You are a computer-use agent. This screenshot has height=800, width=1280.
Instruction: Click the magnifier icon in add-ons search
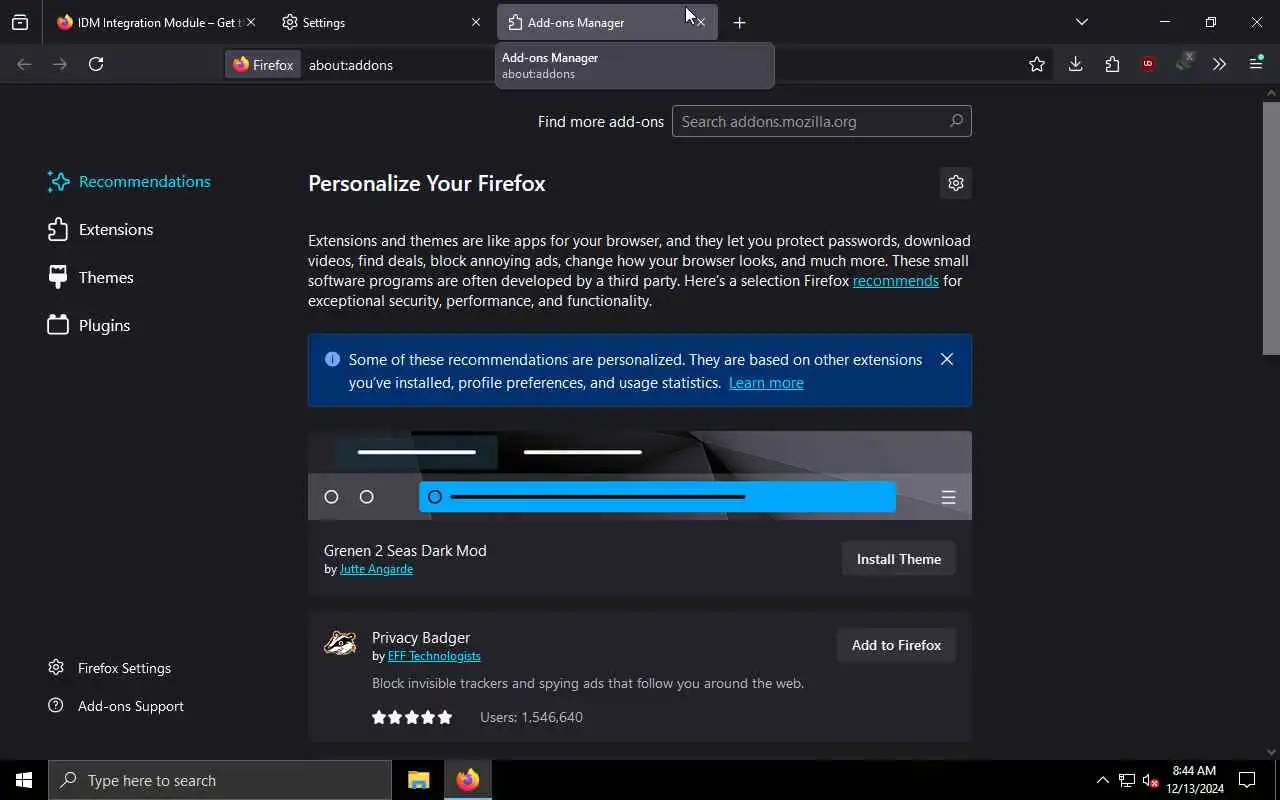pyautogui.click(x=955, y=121)
